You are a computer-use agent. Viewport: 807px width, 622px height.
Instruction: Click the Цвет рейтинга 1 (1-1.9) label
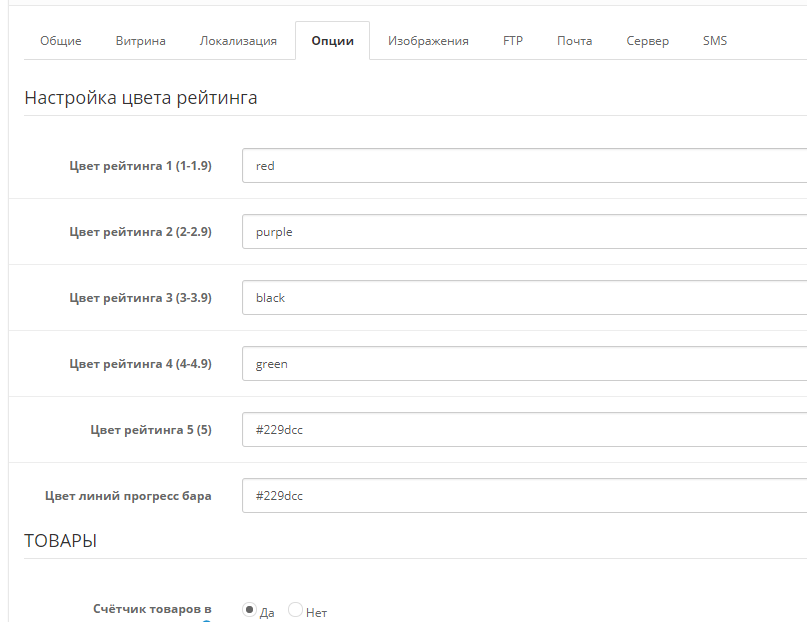[x=141, y=166]
